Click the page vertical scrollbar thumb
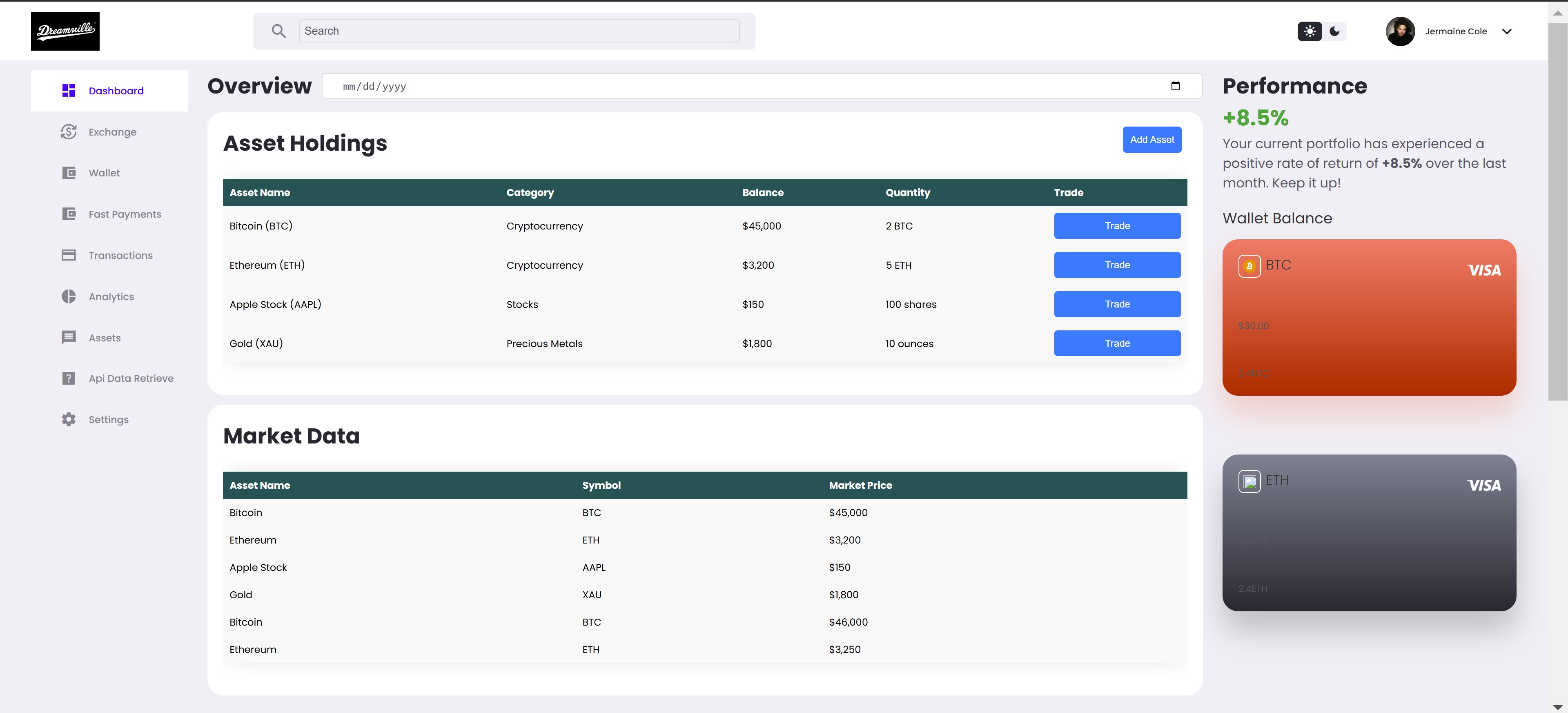Viewport: 1568px width, 713px height. coord(1558,212)
